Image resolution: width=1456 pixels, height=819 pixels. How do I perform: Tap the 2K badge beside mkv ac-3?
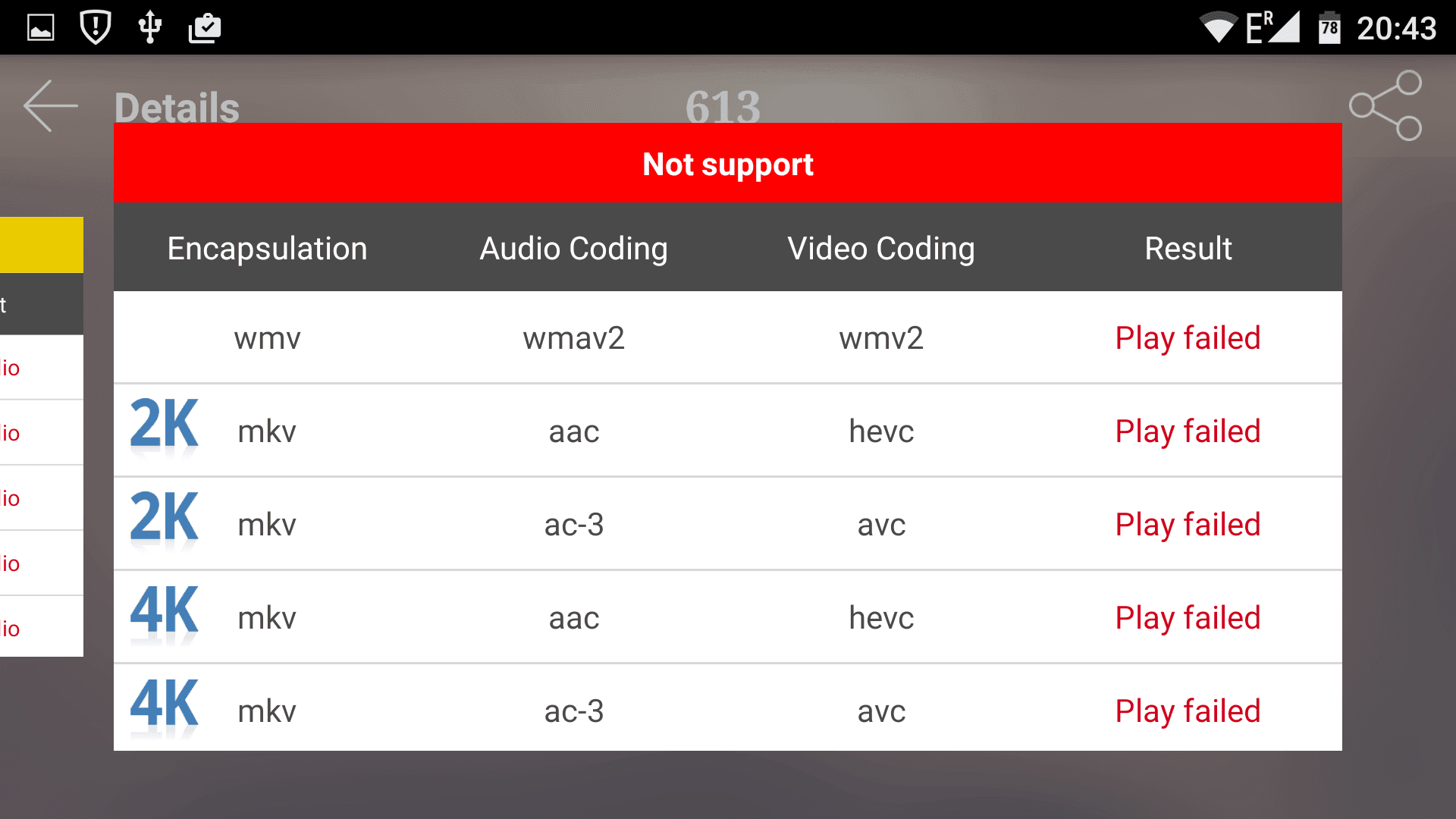coord(165,520)
